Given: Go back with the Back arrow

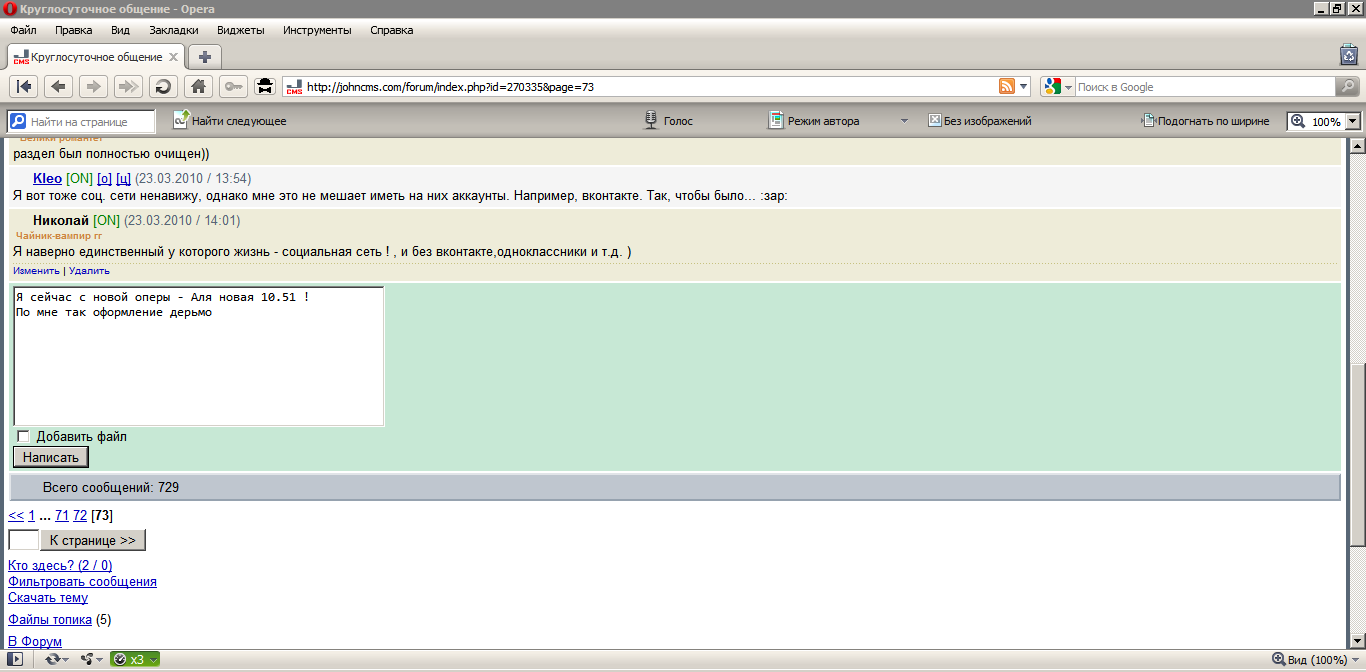Looking at the screenshot, I should tap(59, 86).
